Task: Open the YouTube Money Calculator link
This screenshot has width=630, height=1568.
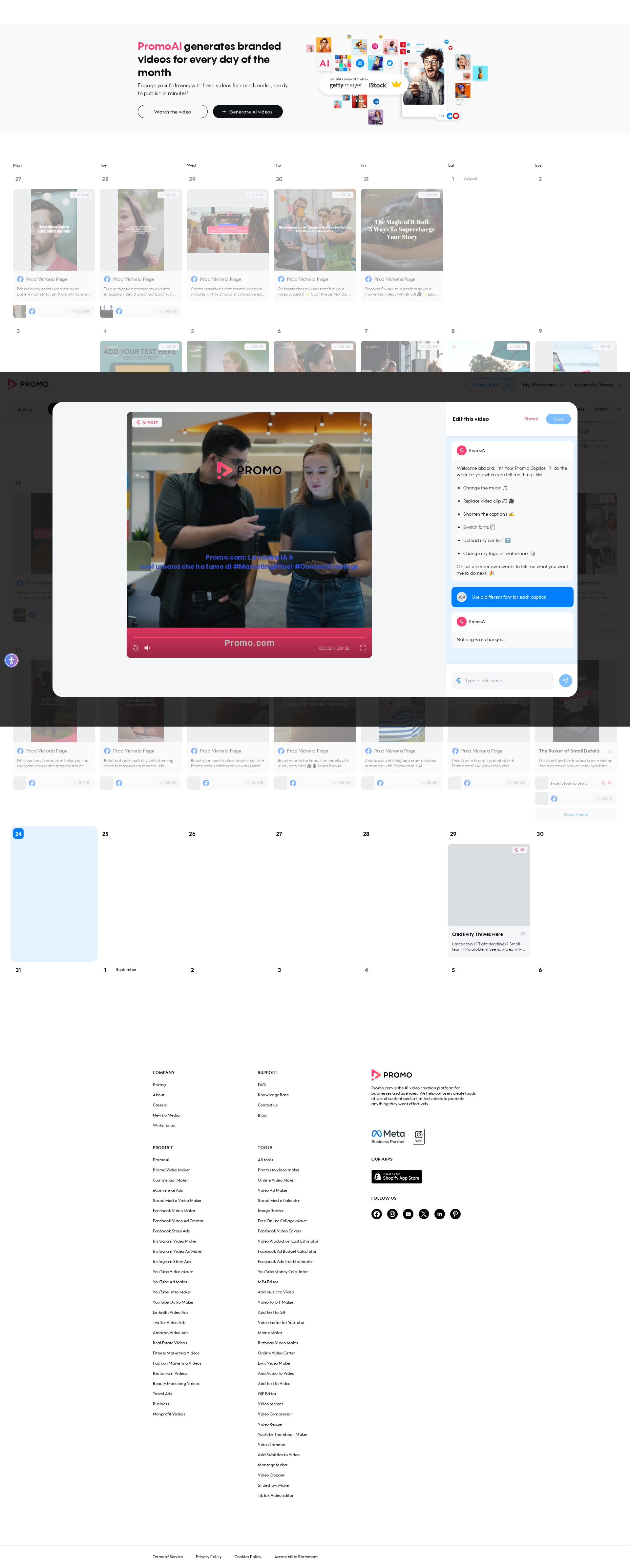Action: [x=283, y=1271]
